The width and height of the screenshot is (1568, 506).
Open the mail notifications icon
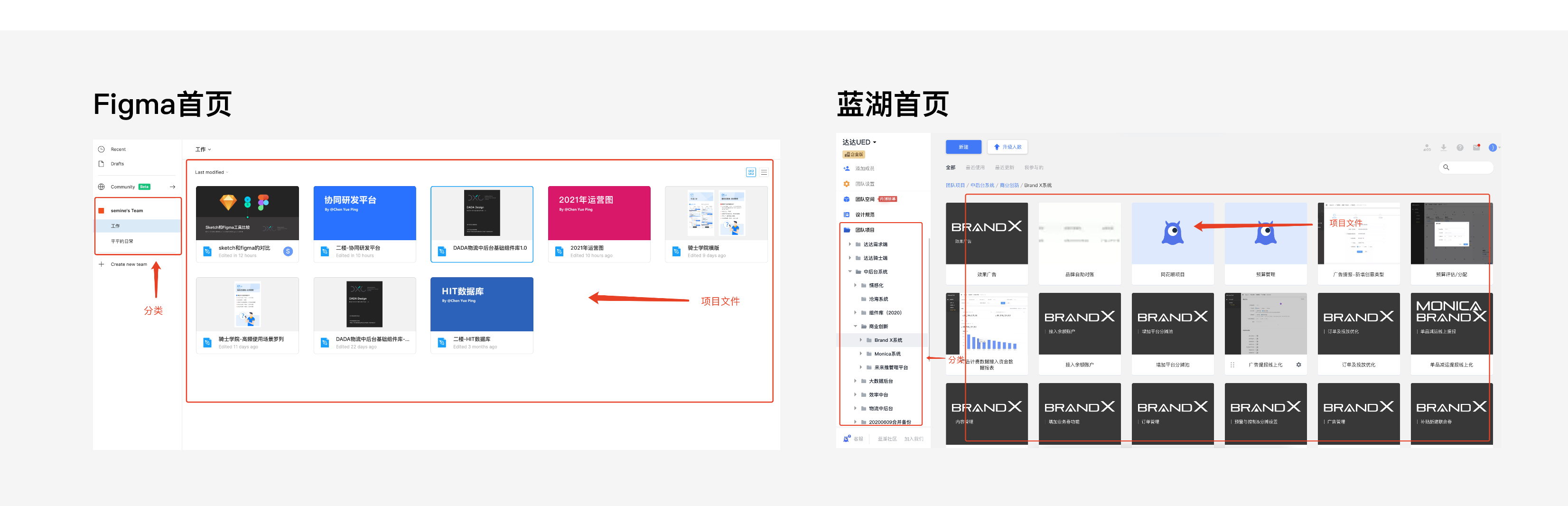pyautogui.click(x=1476, y=147)
